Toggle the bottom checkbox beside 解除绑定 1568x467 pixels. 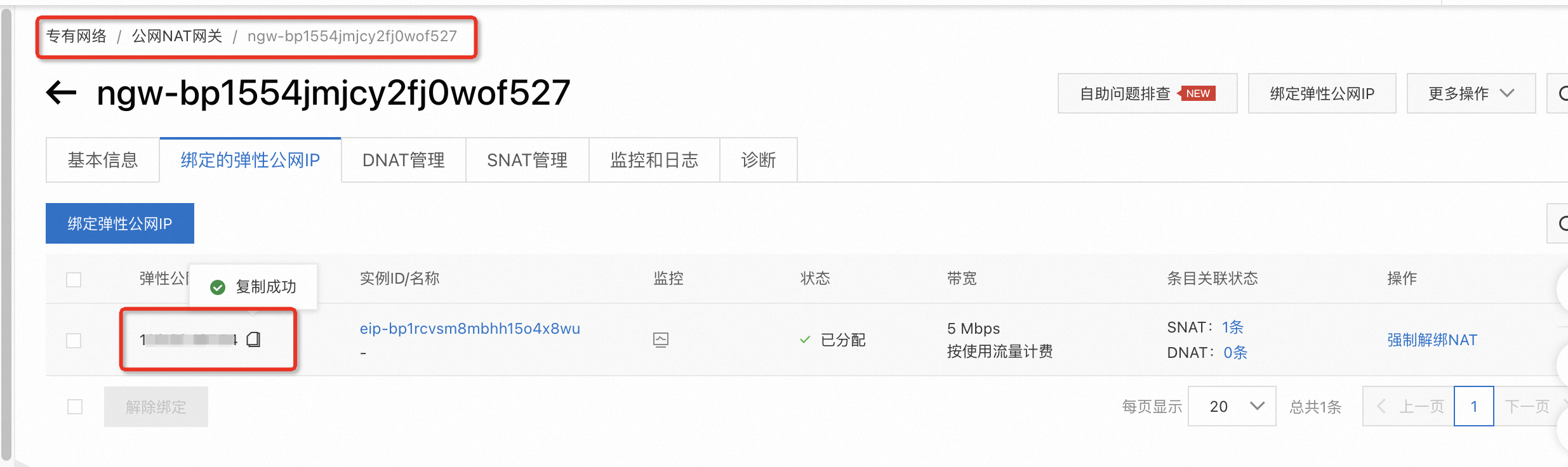75,406
